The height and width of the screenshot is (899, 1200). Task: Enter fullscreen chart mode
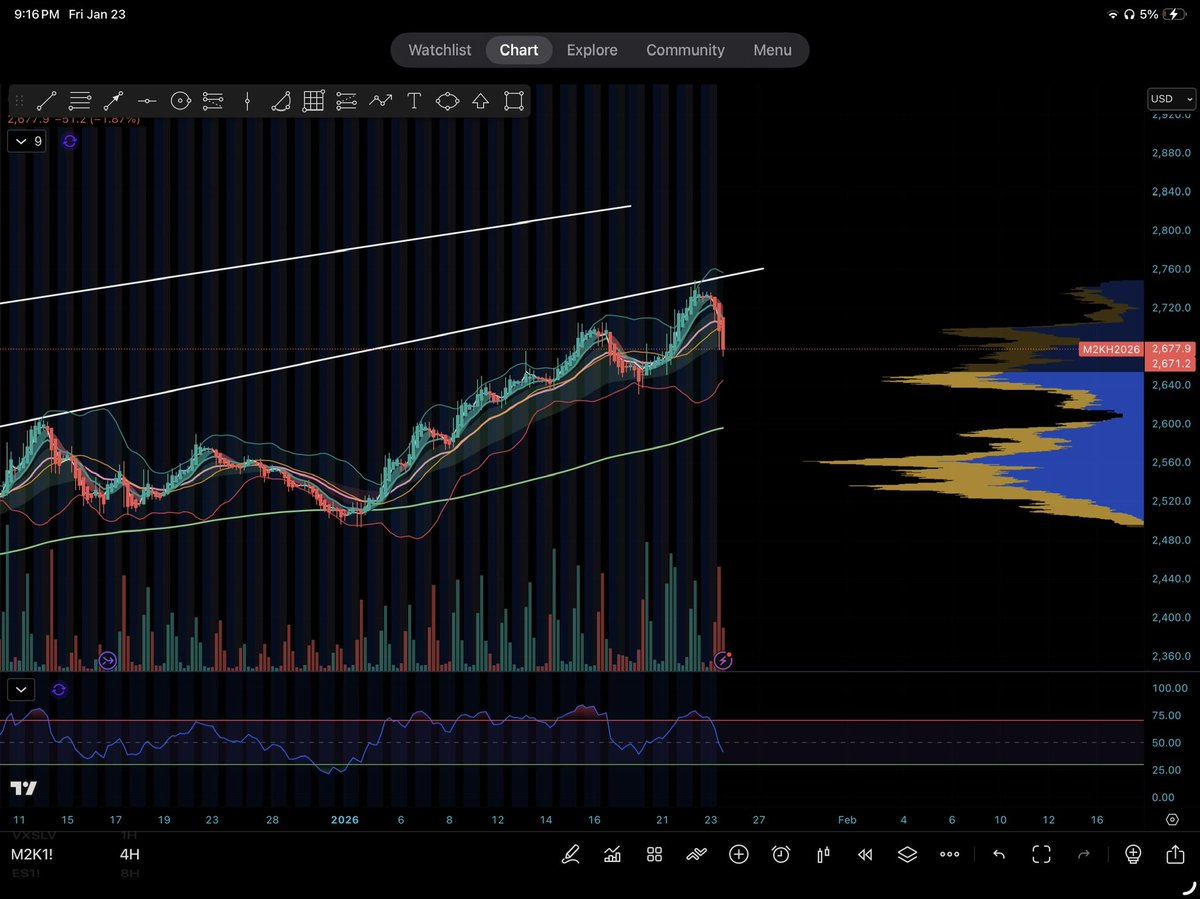coord(1041,854)
